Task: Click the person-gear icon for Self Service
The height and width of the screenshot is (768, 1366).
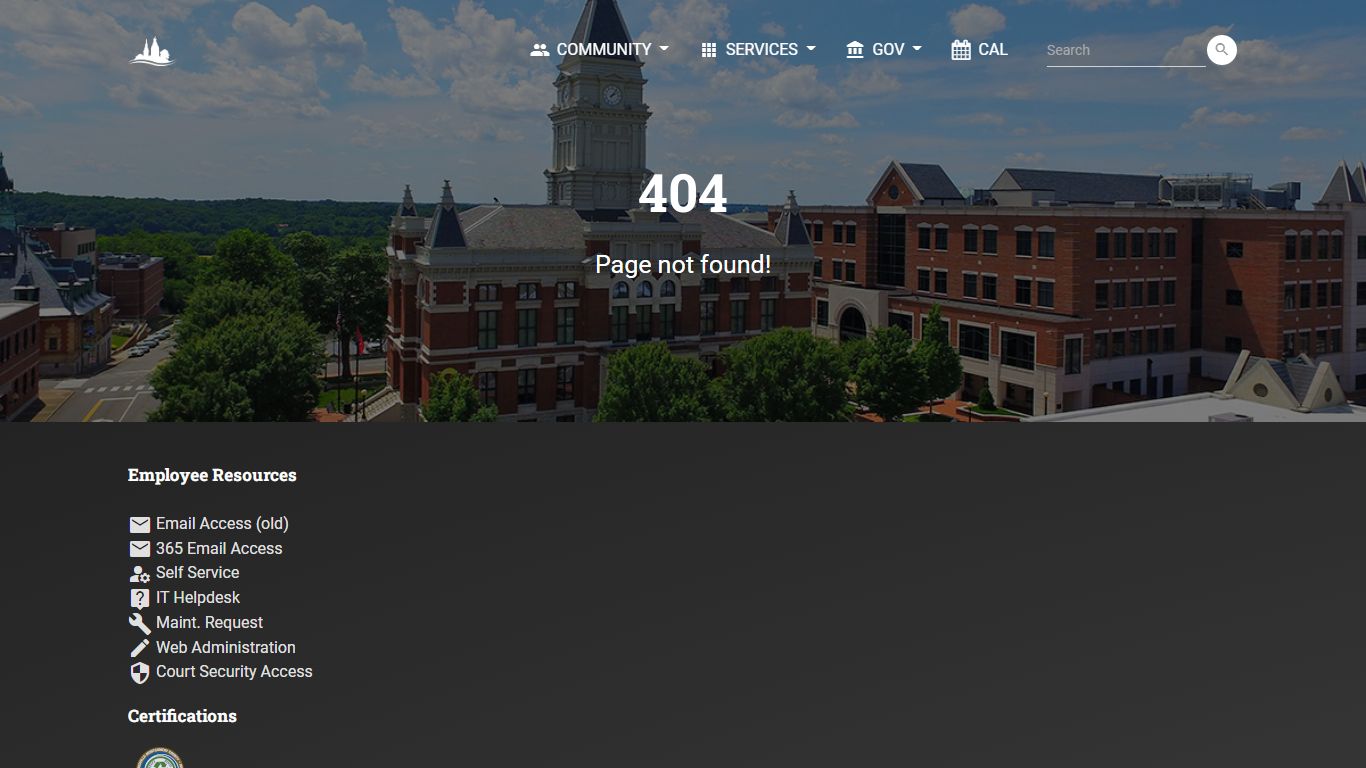Action: point(140,574)
